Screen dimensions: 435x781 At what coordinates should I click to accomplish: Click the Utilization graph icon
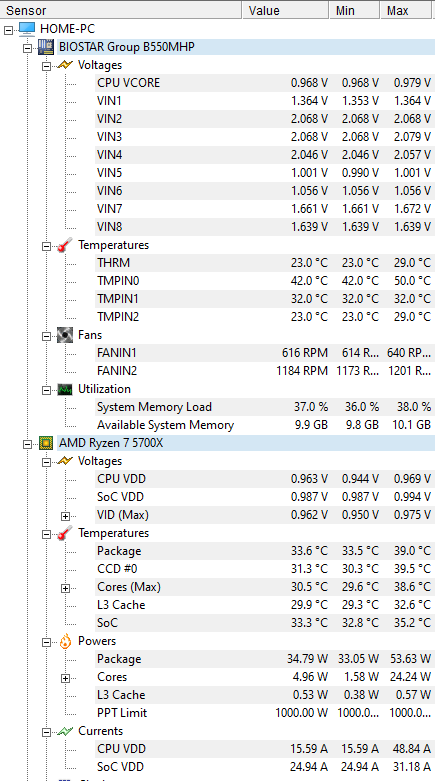65,389
